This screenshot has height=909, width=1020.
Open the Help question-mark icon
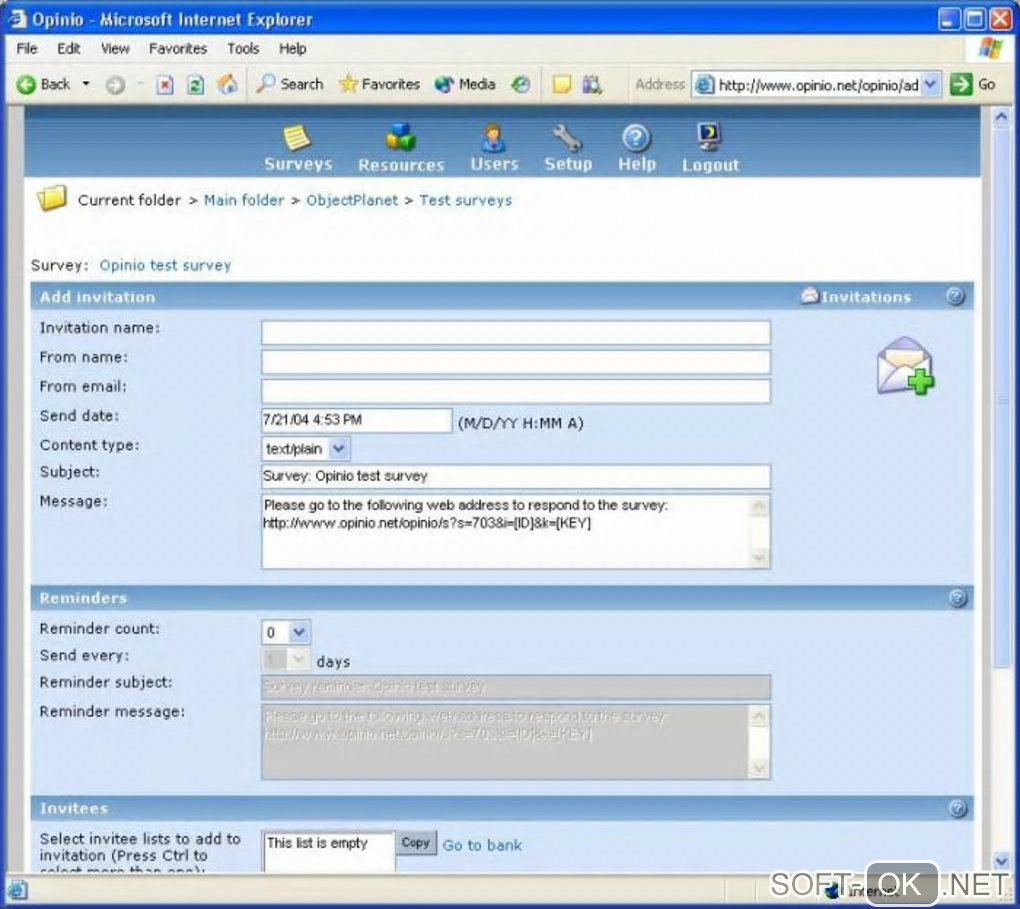[636, 137]
